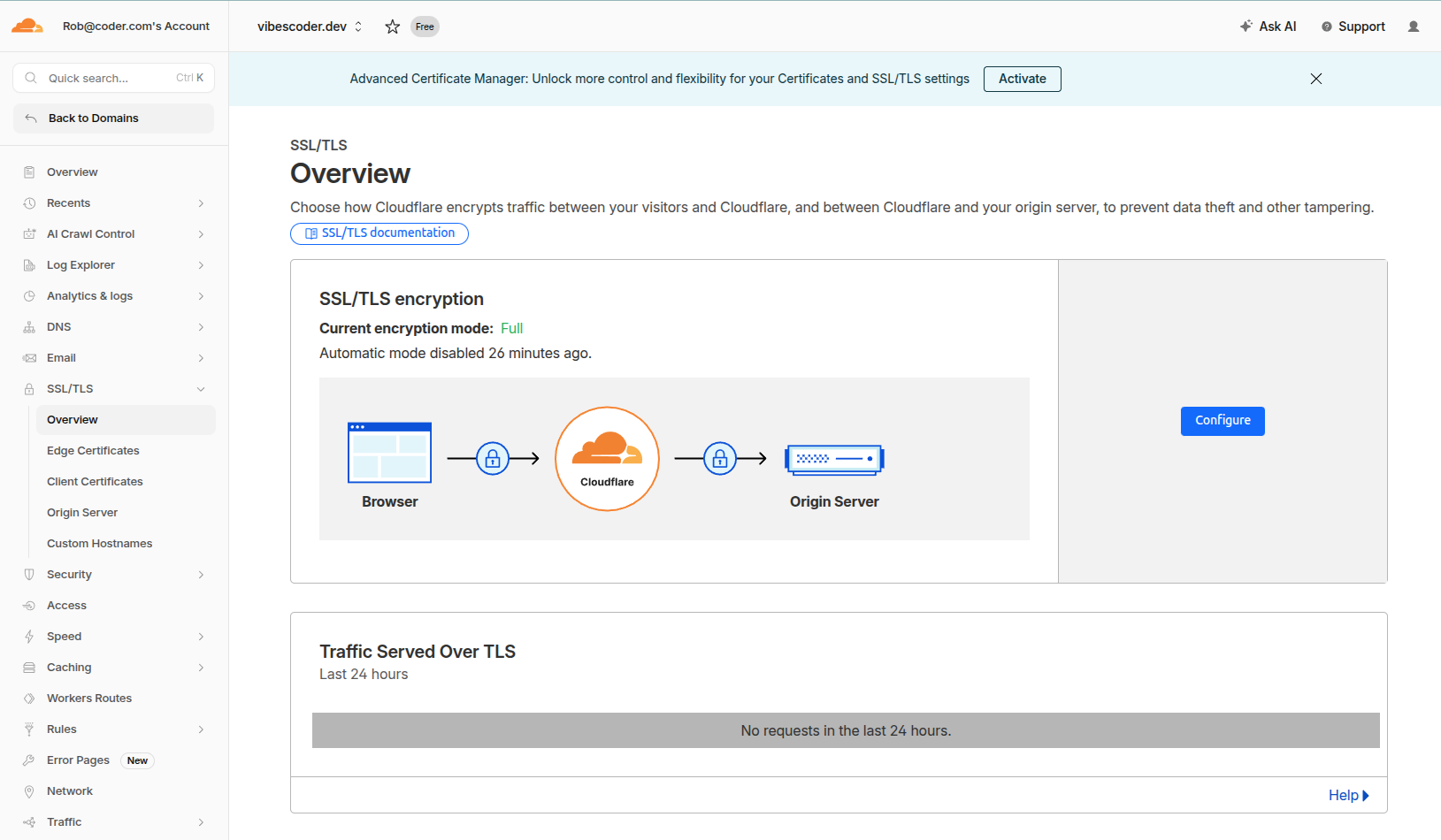Expand the Analytics & logs chevron
1441x840 pixels.
[x=201, y=296]
